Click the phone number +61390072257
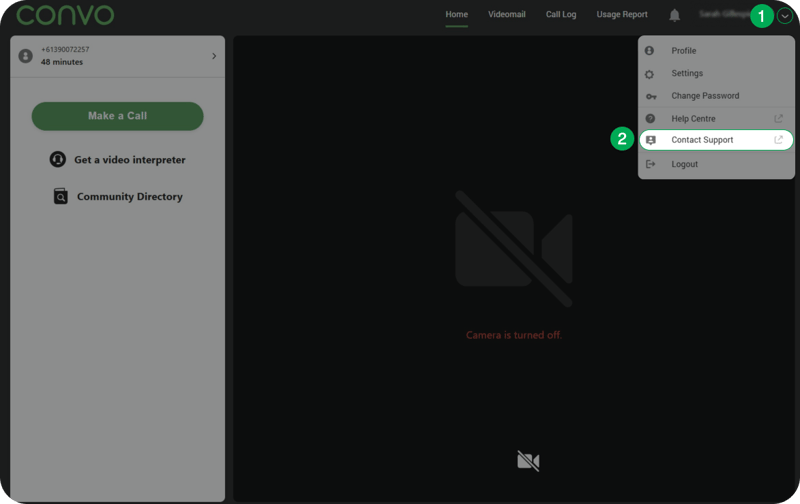This screenshot has width=800, height=504. pyautogui.click(x=65, y=49)
